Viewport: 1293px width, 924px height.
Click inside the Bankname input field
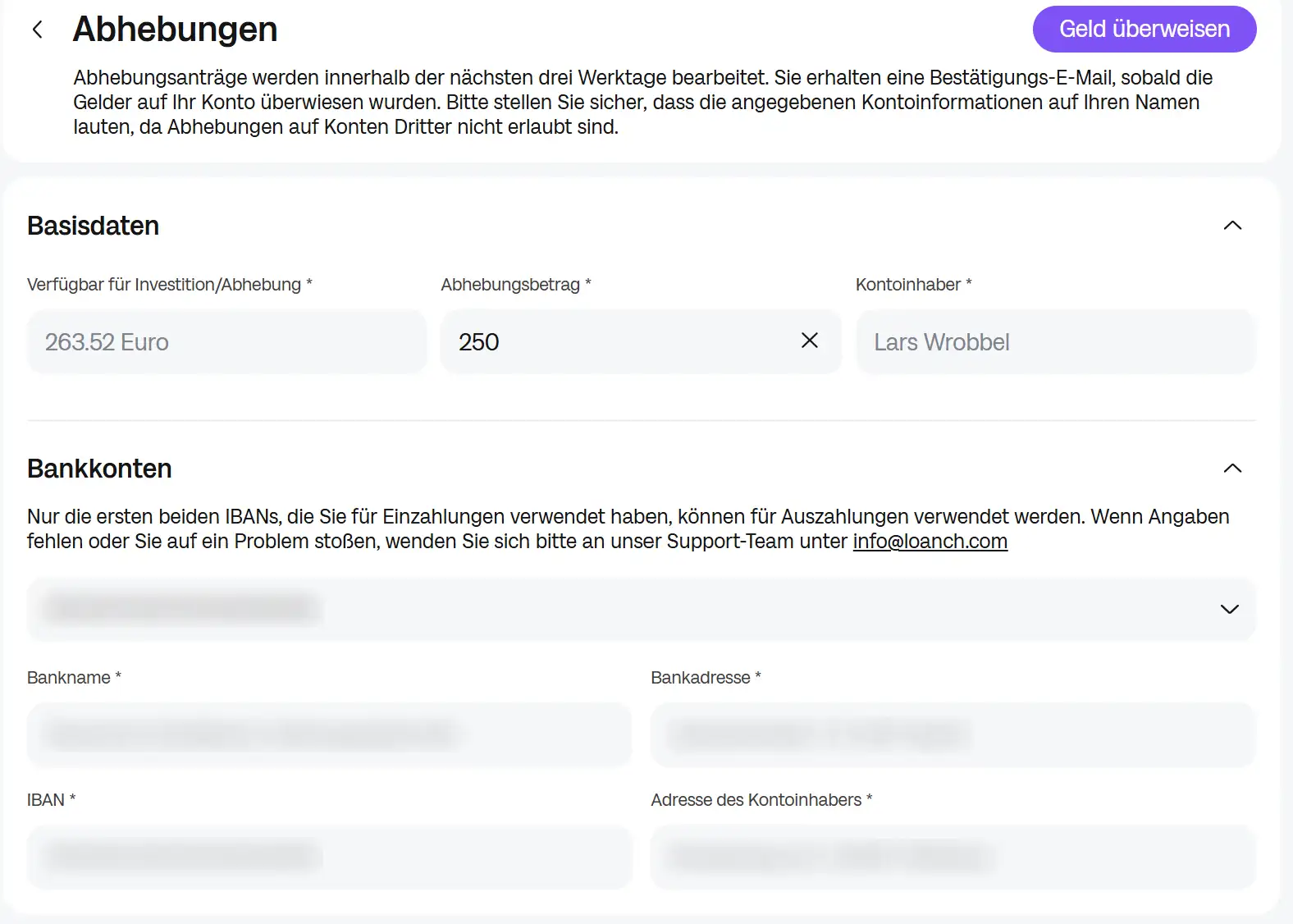pyautogui.click(x=329, y=734)
